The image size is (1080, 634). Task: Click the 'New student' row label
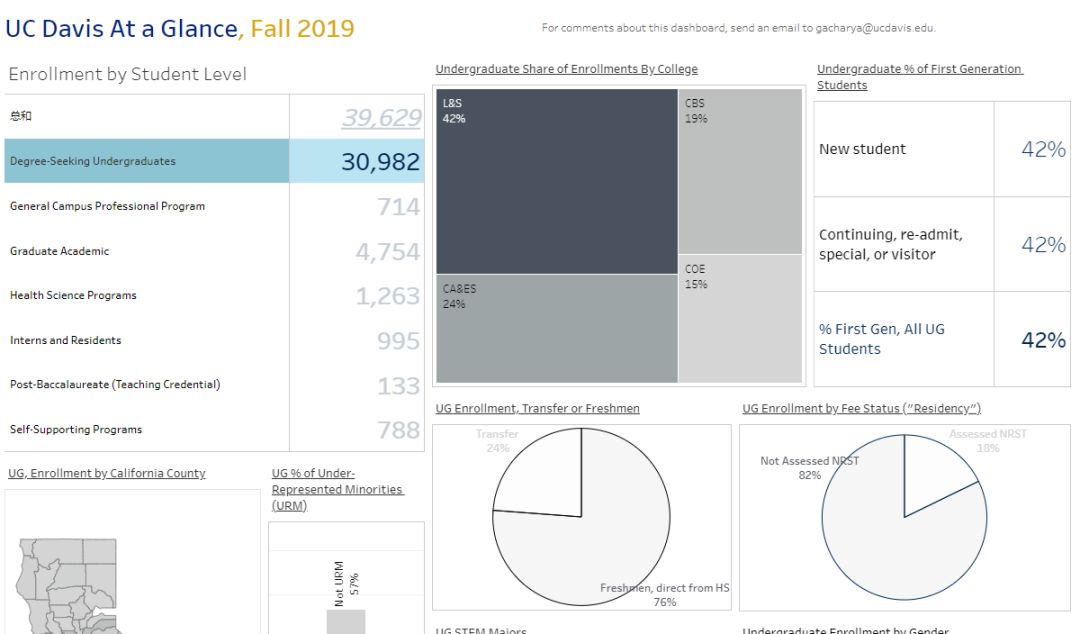862,149
